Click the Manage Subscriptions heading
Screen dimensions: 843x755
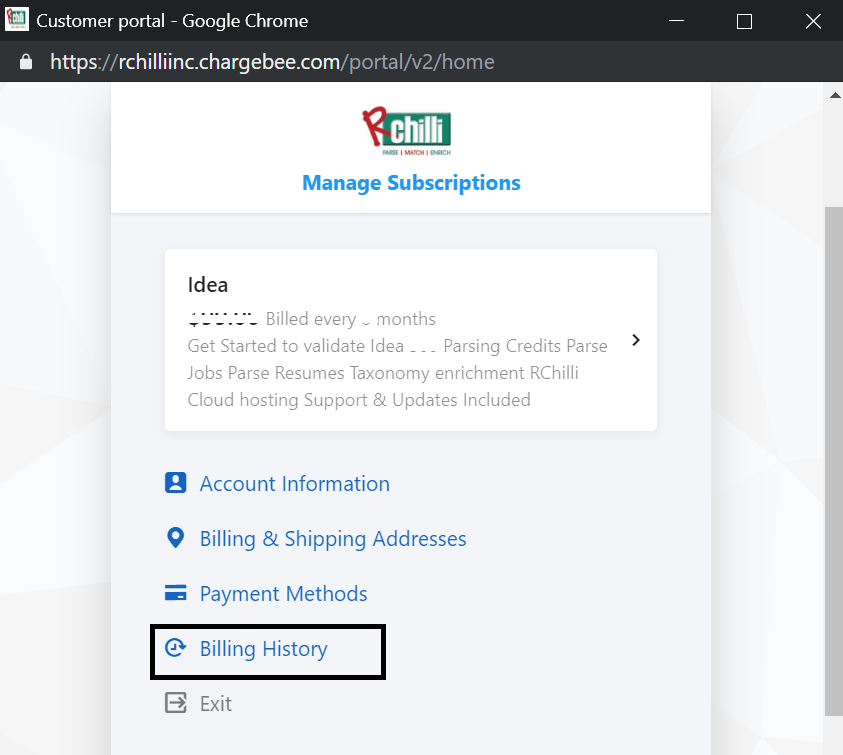pyautogui.click(x=411, y=183)
